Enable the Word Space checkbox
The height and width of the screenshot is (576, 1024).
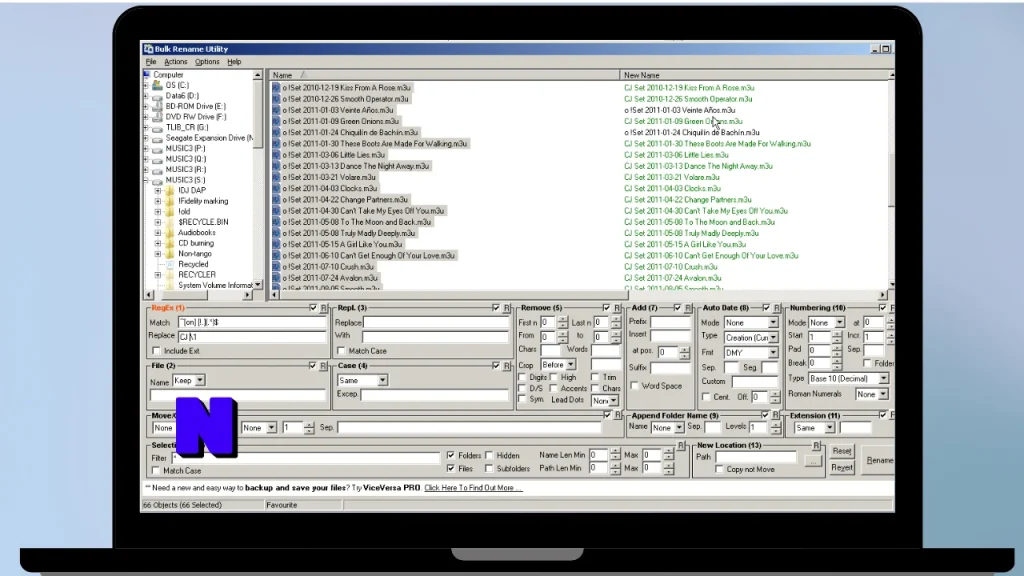point(634,386)
